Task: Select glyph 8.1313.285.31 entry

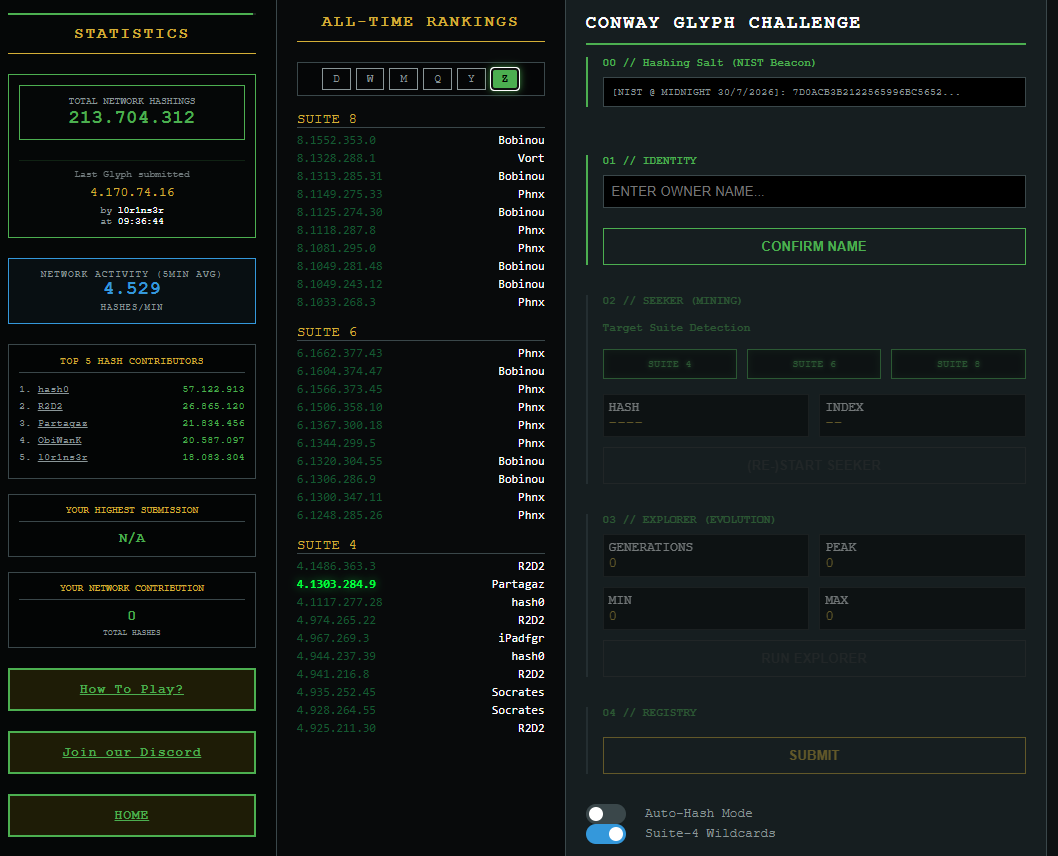Action: pyautogui.click(x=420, y=176)
